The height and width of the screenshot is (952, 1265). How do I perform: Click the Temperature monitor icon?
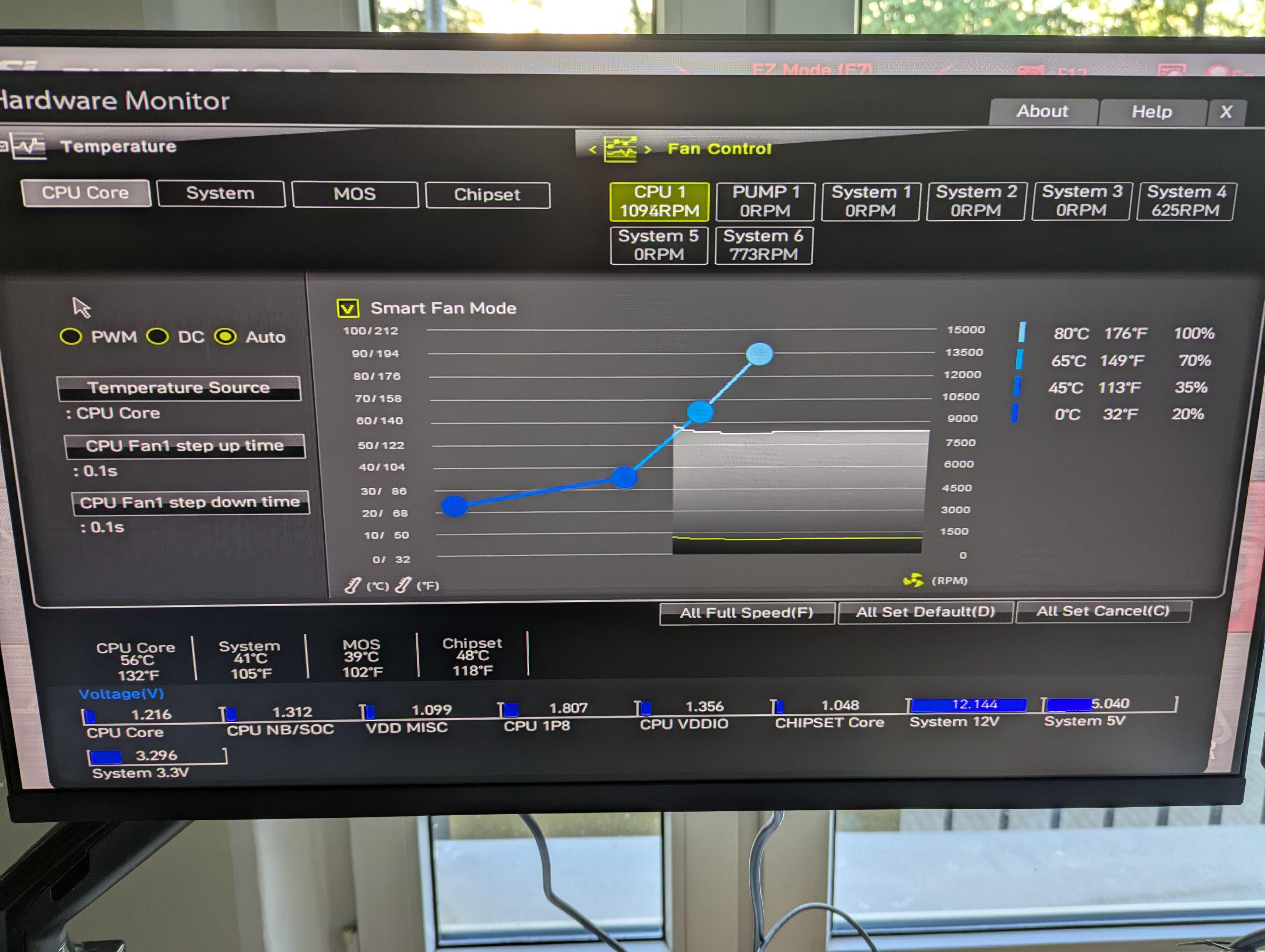pos(29,146)
